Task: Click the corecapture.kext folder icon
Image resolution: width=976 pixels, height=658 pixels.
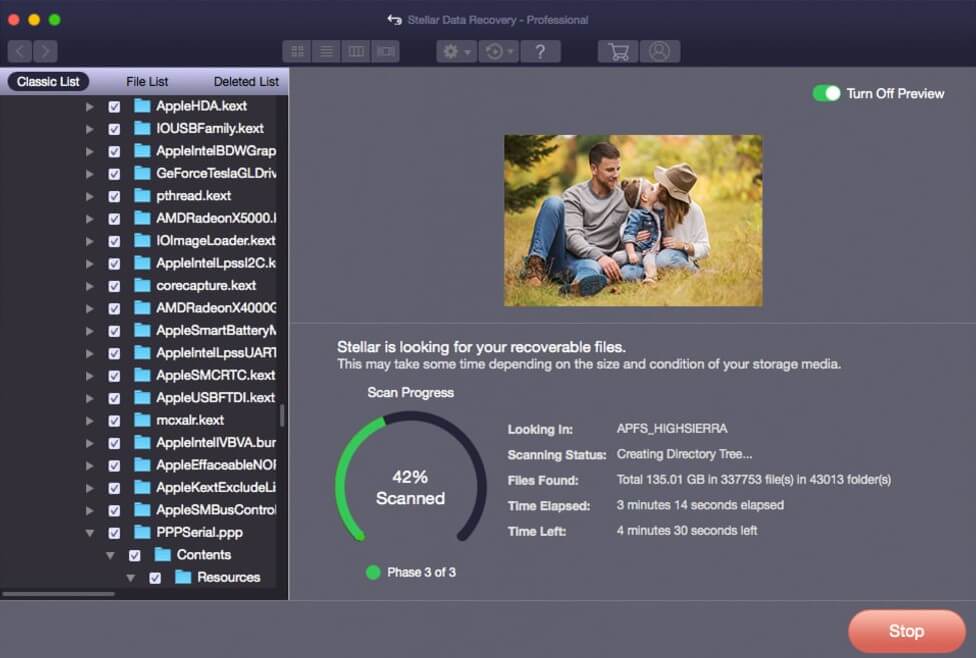Action: (143, 285)
